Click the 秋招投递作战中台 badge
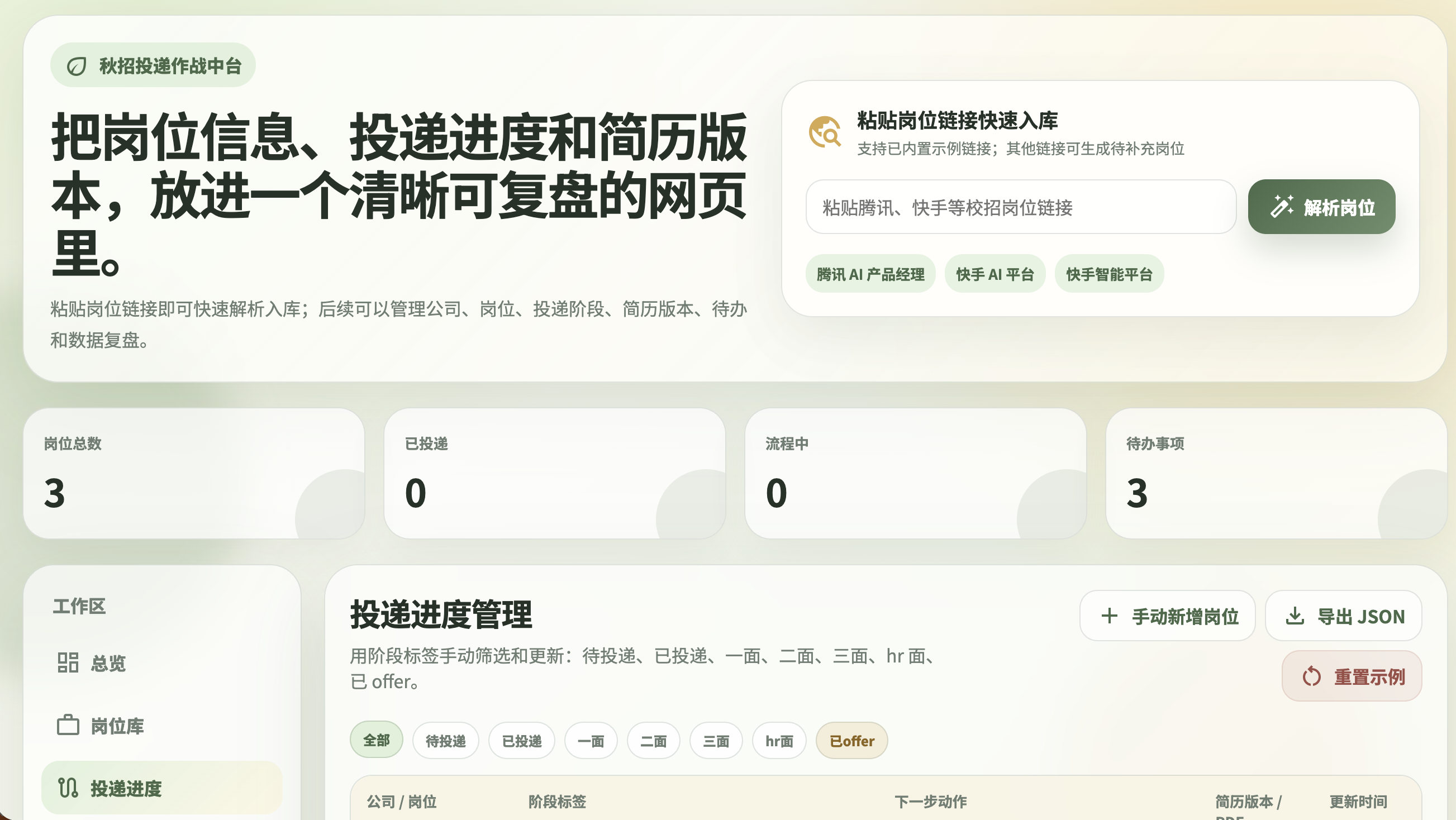 (x=153, y=65)
